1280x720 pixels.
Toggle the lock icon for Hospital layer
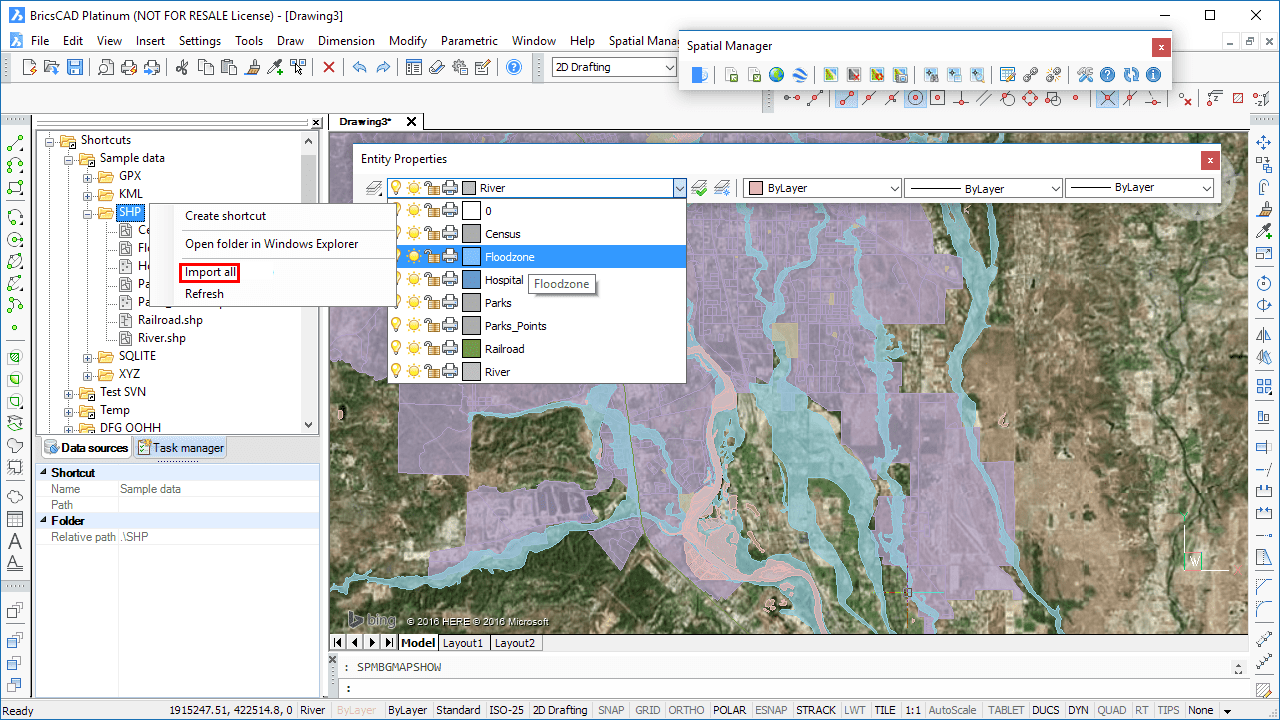pyautogui.click(x=432, y=279)
